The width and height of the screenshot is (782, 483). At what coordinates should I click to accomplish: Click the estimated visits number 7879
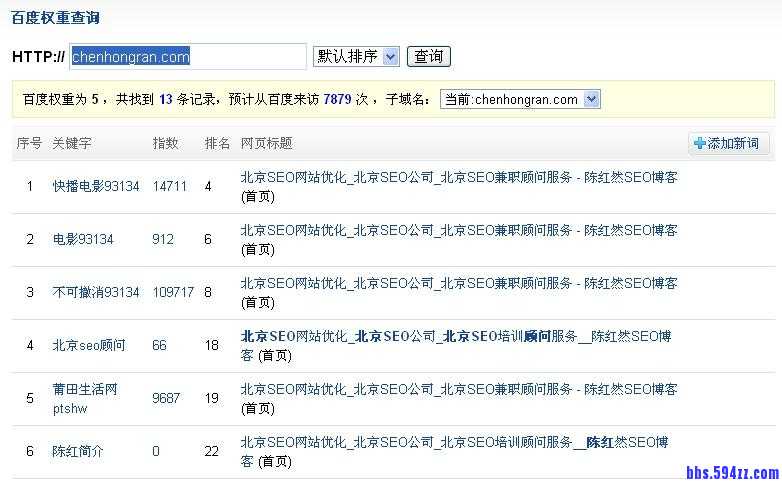click(x=337, y=99)
